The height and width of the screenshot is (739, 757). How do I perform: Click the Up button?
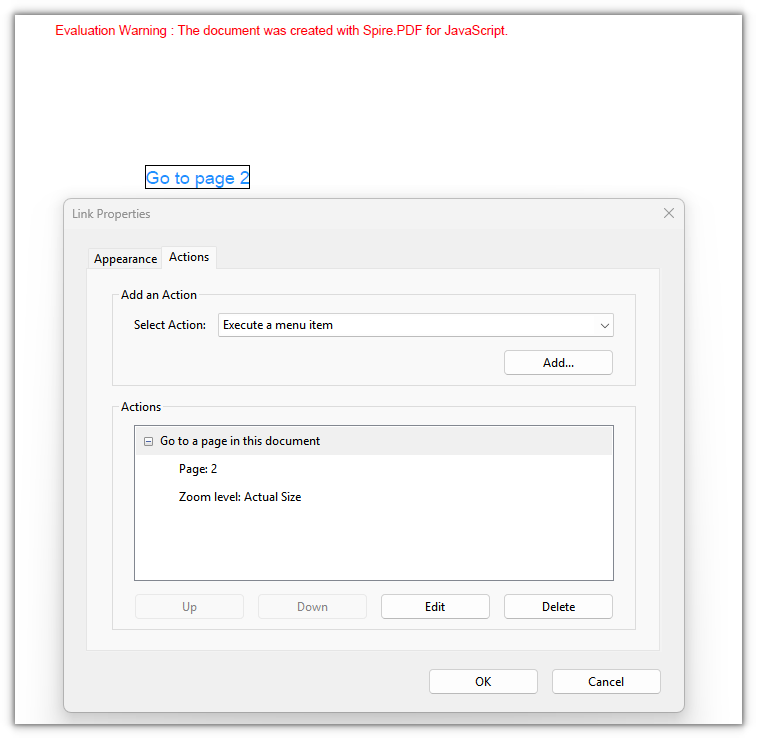[189, 607]
